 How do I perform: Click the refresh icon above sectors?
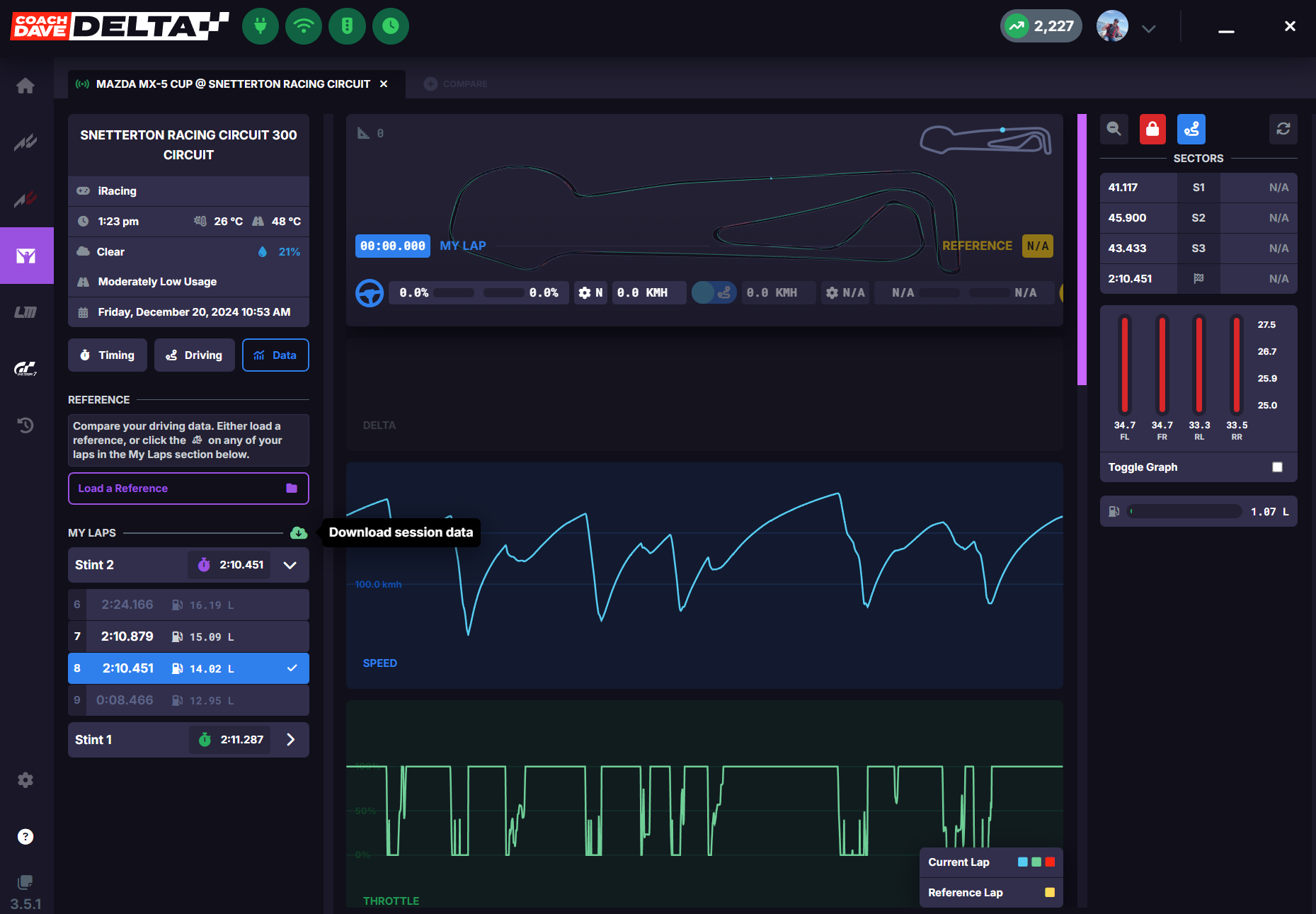tap(1283, 129)
